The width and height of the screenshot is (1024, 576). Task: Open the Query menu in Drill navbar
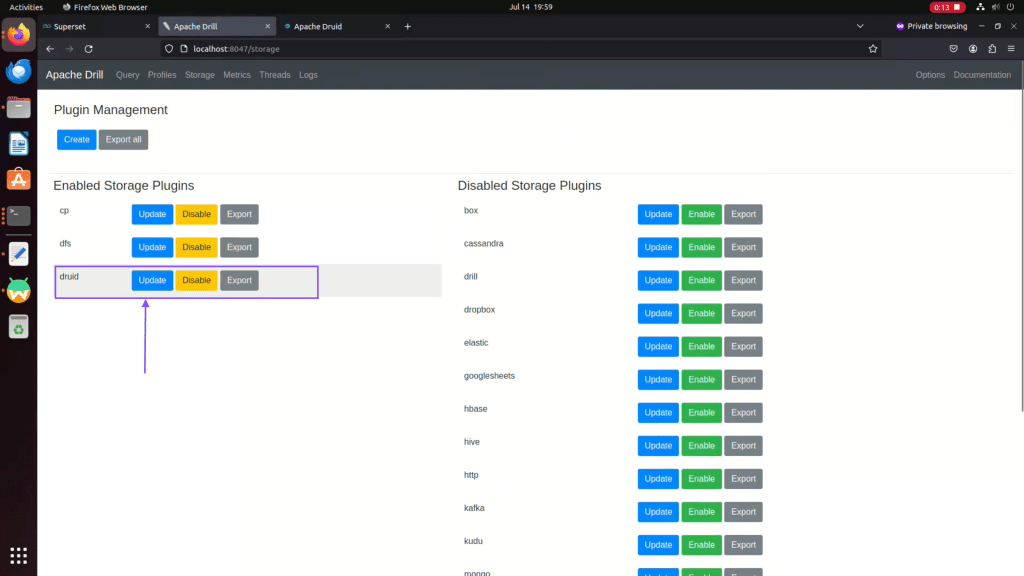[x=127, y=75]
